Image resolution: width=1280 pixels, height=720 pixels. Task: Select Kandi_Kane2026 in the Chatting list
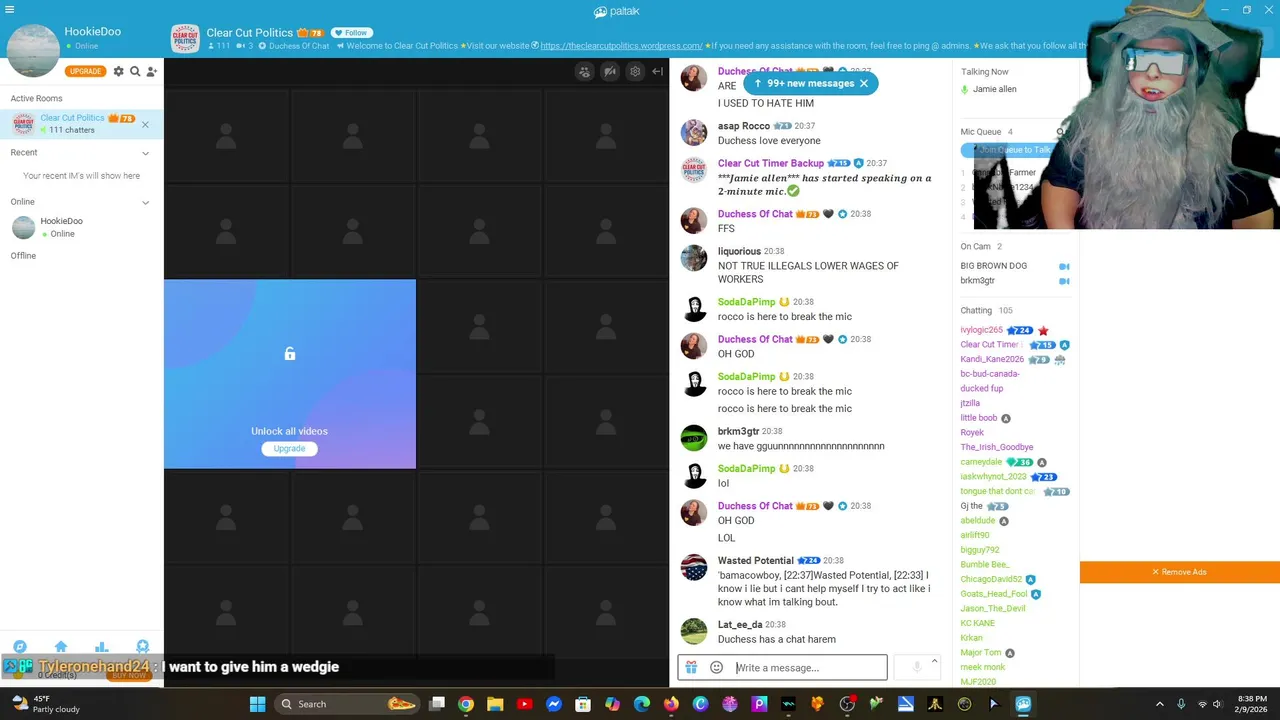click(992, 359)
